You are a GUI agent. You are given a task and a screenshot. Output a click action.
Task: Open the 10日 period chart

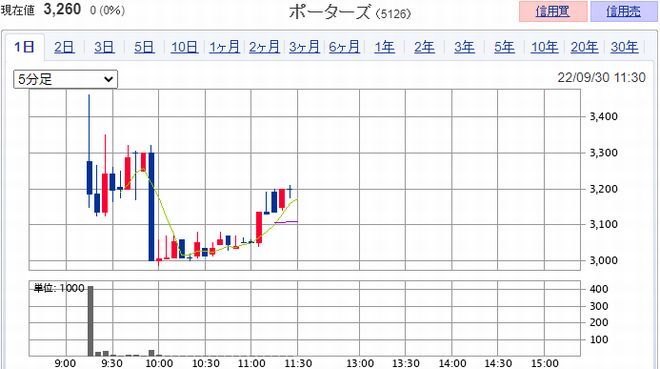(184, 47)
